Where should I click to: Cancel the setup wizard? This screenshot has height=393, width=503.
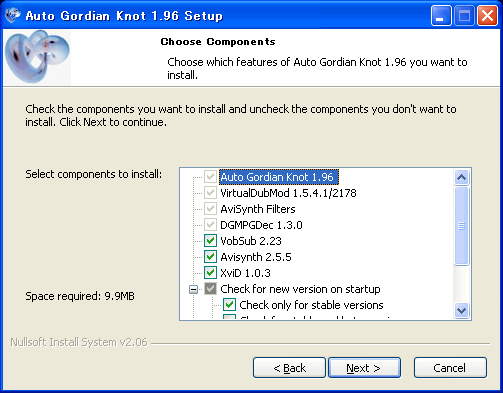pyautogui.click(x=450, y=368)
